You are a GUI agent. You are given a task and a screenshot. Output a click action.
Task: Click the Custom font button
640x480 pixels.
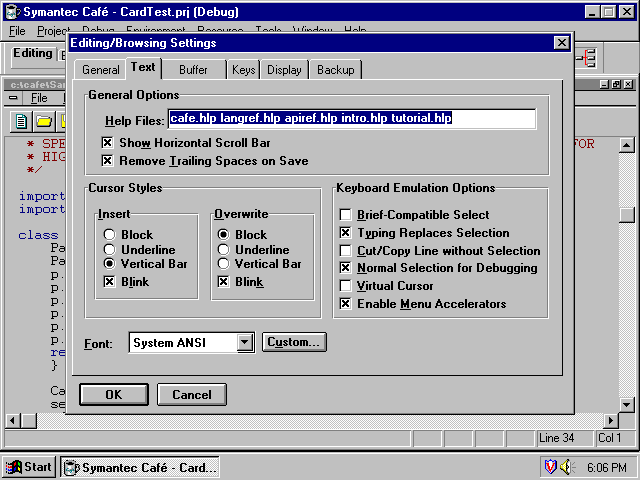click(294, 342)
